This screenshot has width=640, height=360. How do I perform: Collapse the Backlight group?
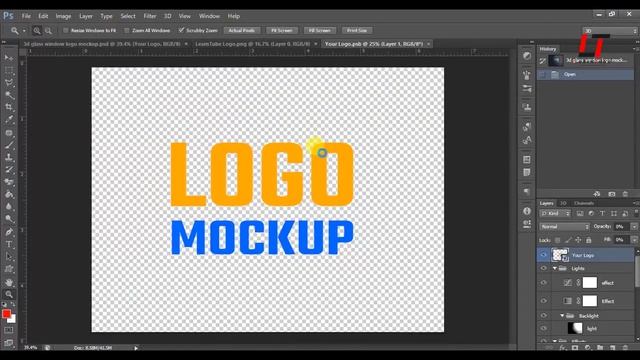click(x=562, y=316)
